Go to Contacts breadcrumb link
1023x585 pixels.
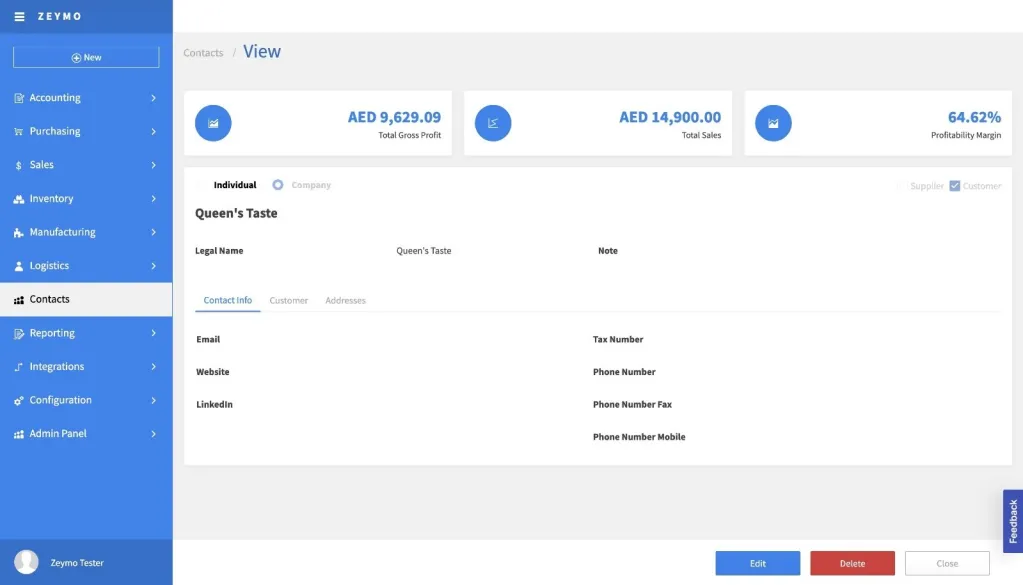point(203,53)
